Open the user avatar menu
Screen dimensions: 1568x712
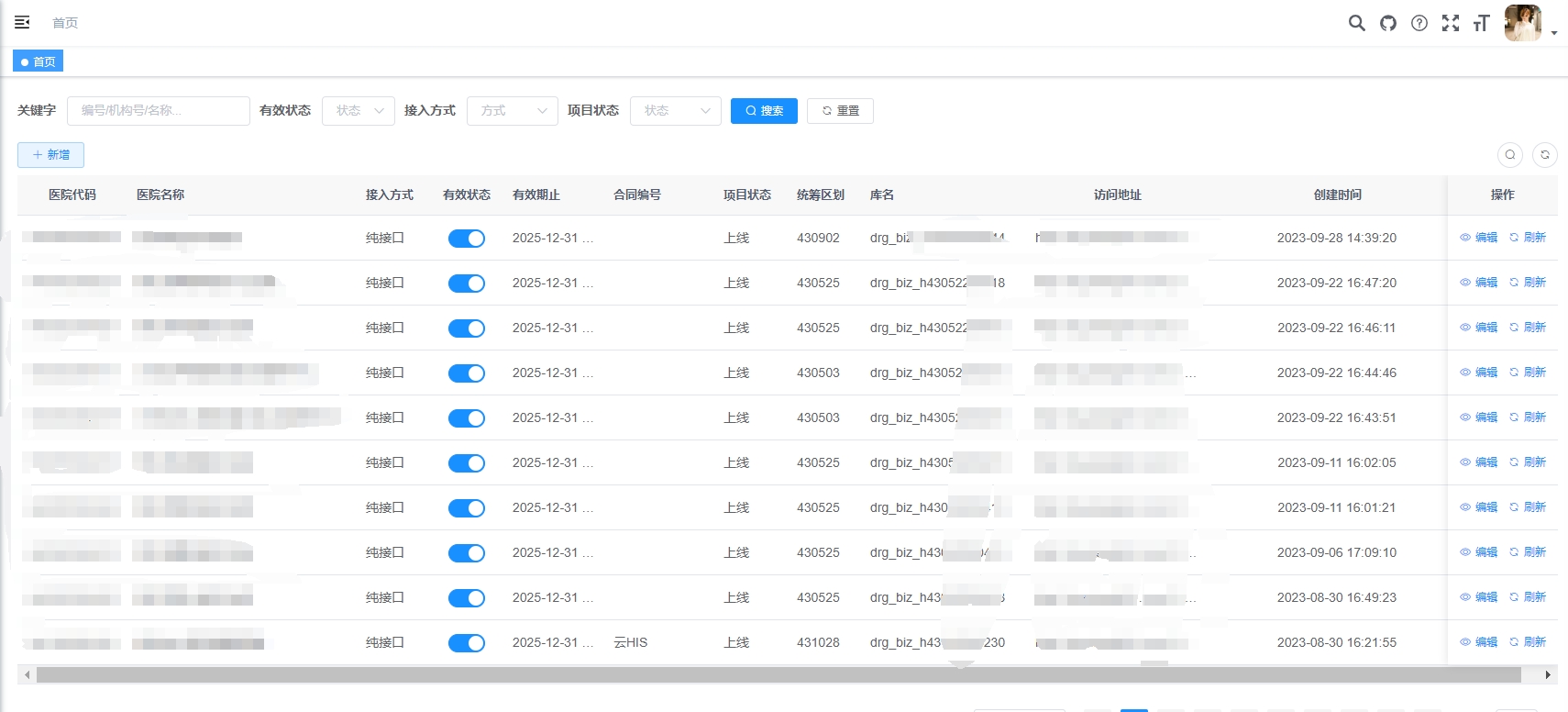pyautogui.click(x=1523, y=23)
